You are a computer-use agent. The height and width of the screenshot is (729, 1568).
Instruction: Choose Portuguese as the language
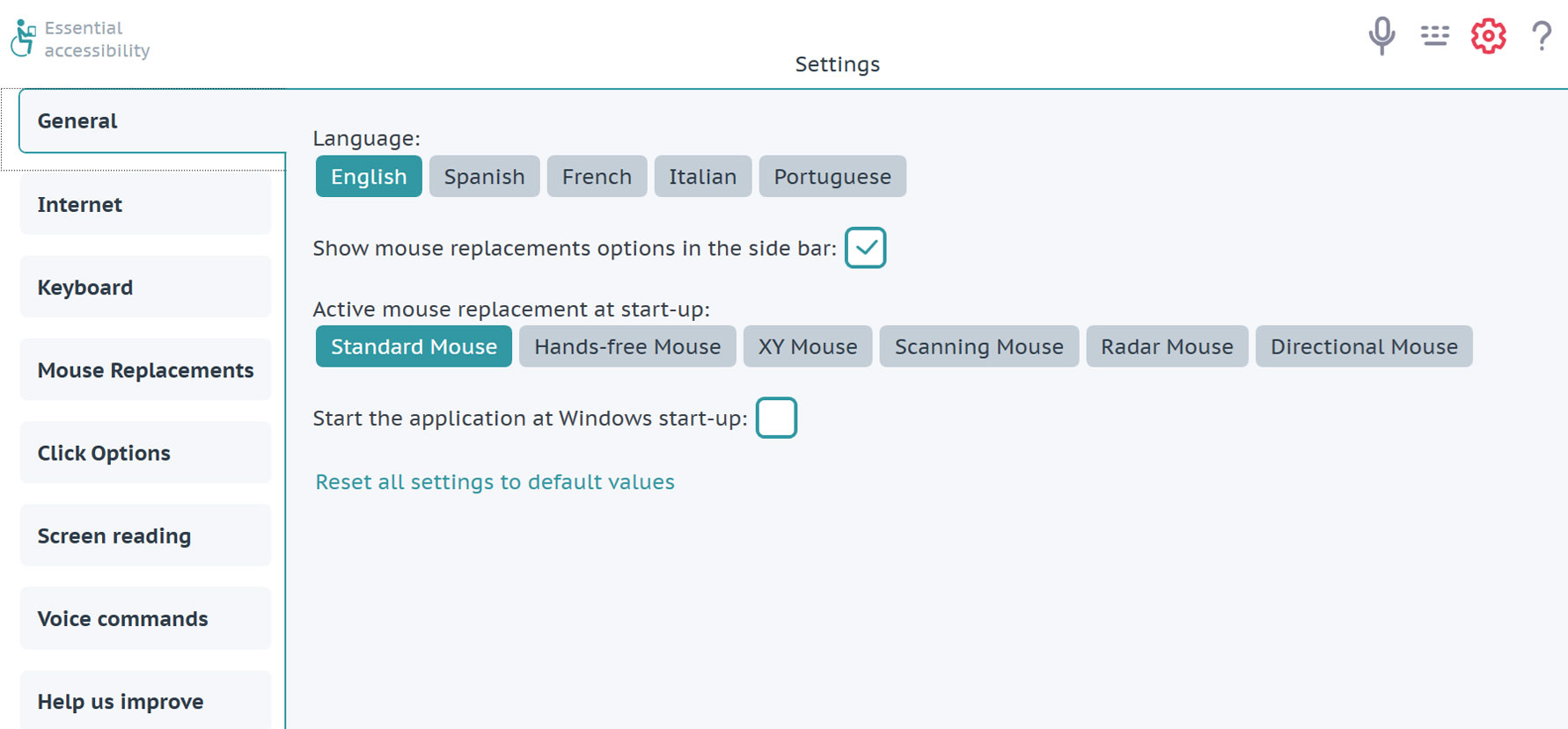[x=832, y=177]
